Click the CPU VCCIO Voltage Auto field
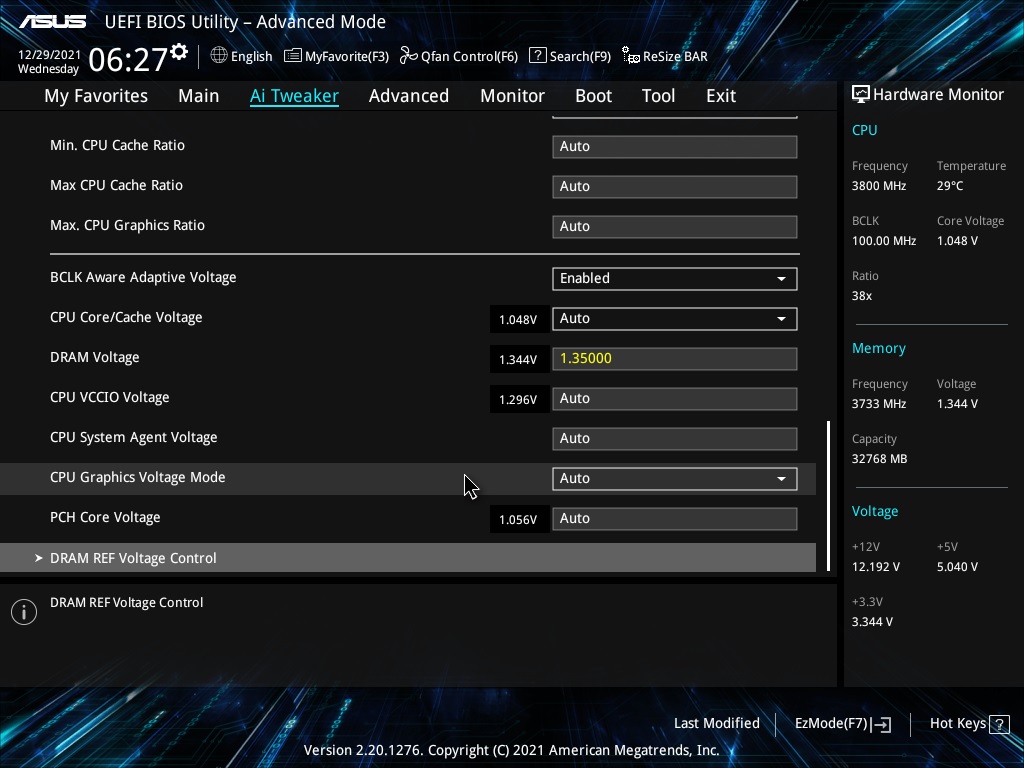The width and height of the screenshot is (1024, 768). pos(675,398)
